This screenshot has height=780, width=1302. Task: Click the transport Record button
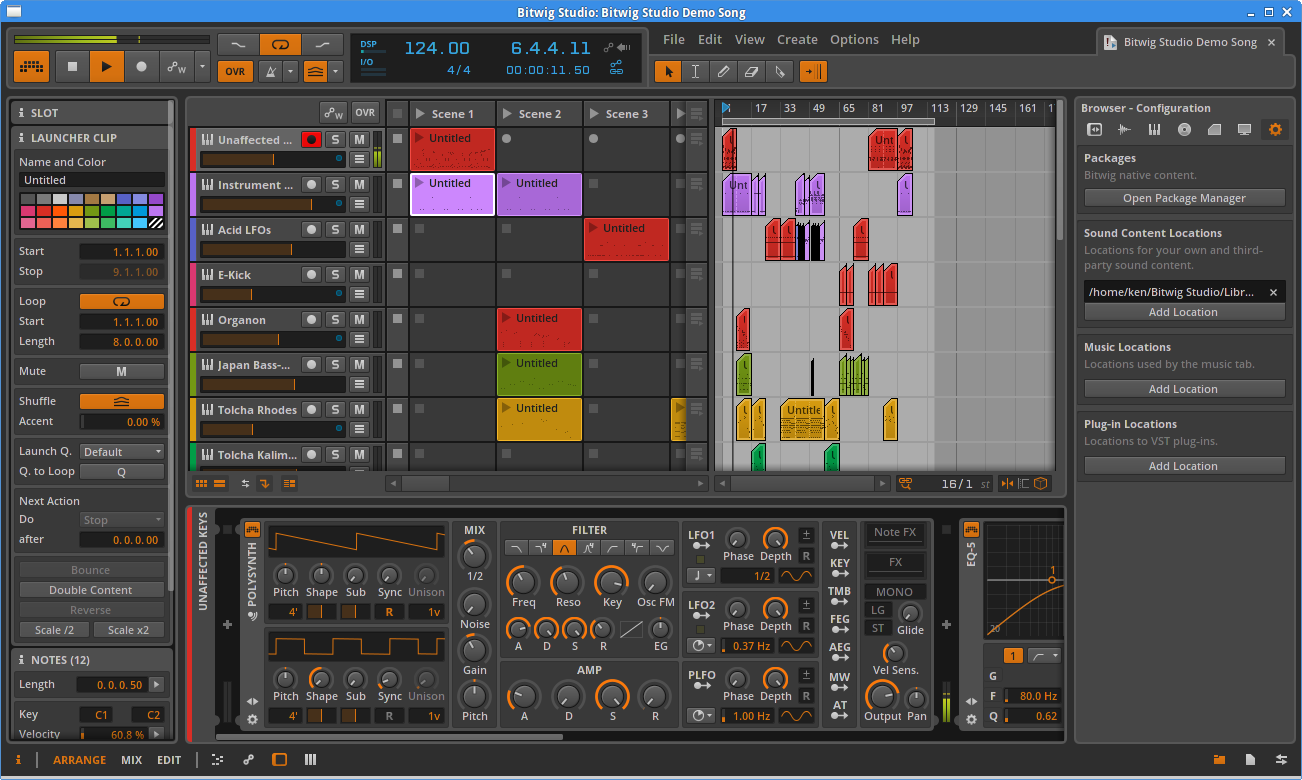[x=141, y=67]
